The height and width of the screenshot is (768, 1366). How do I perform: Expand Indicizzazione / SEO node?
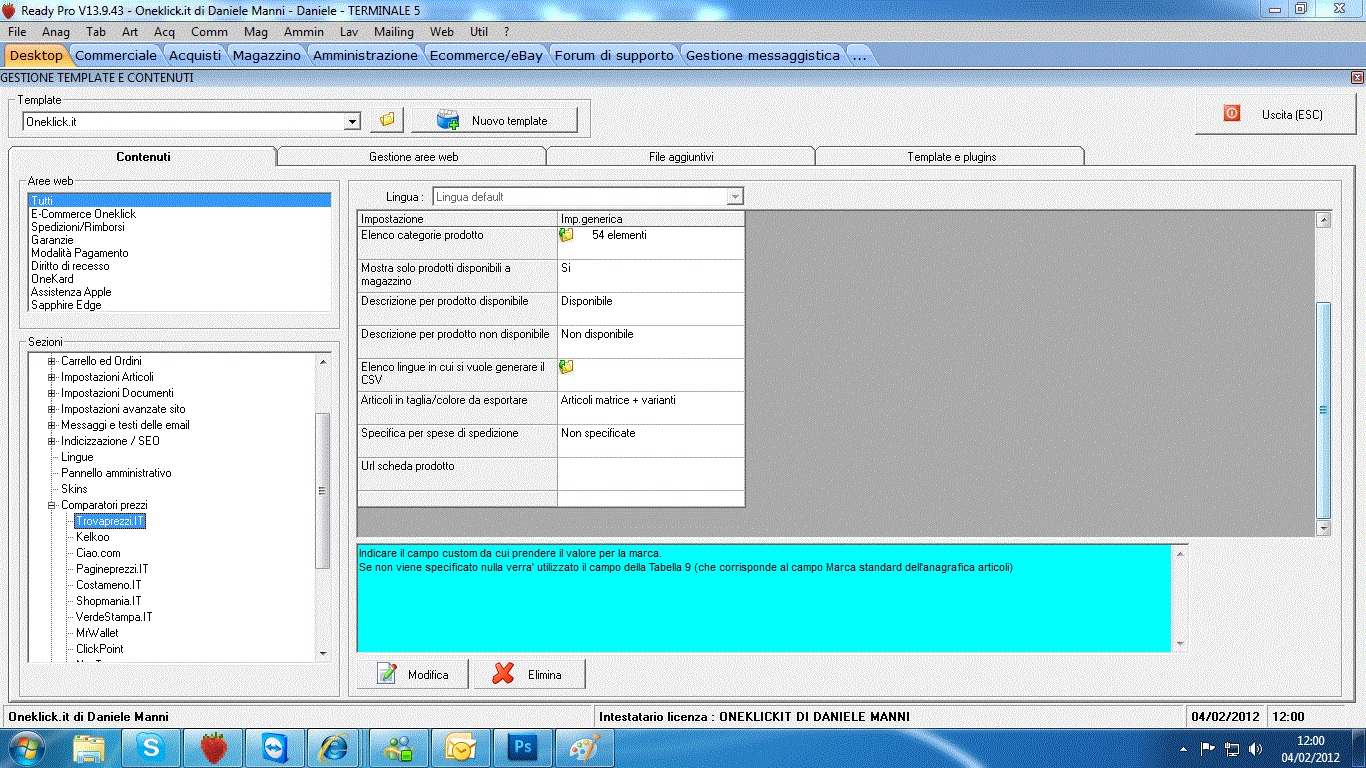coord(52,441)
